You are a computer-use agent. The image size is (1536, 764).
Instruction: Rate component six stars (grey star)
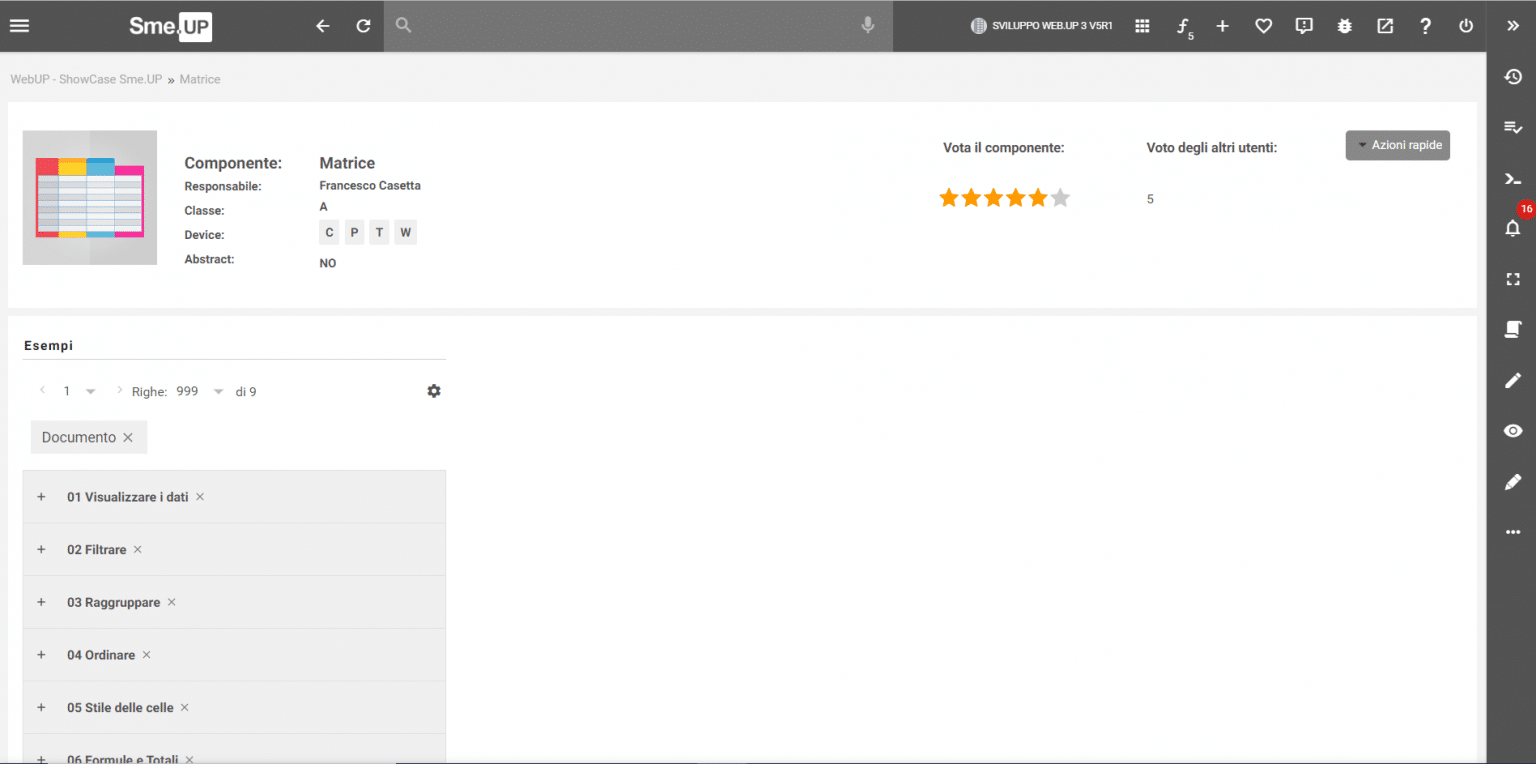[1061, 198]
